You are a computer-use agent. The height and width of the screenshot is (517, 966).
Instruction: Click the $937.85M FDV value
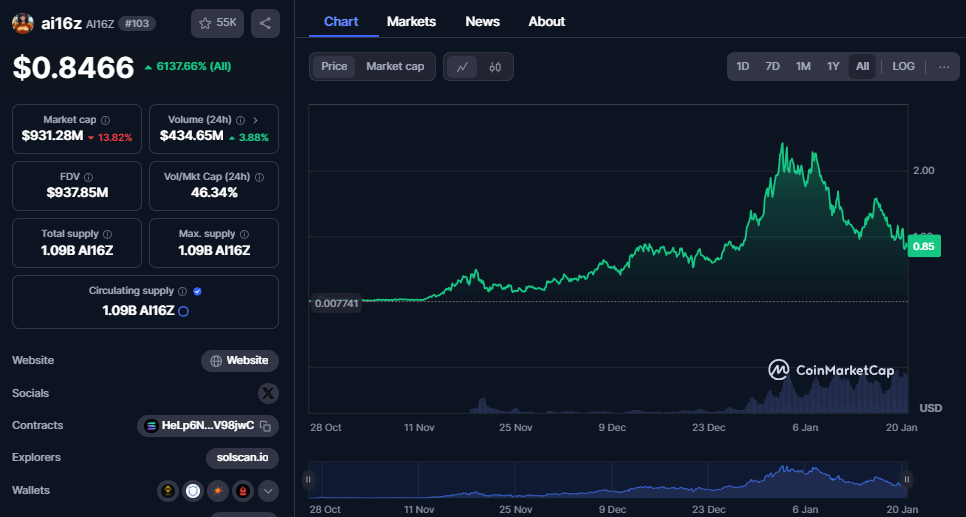[x=77, y=193]
